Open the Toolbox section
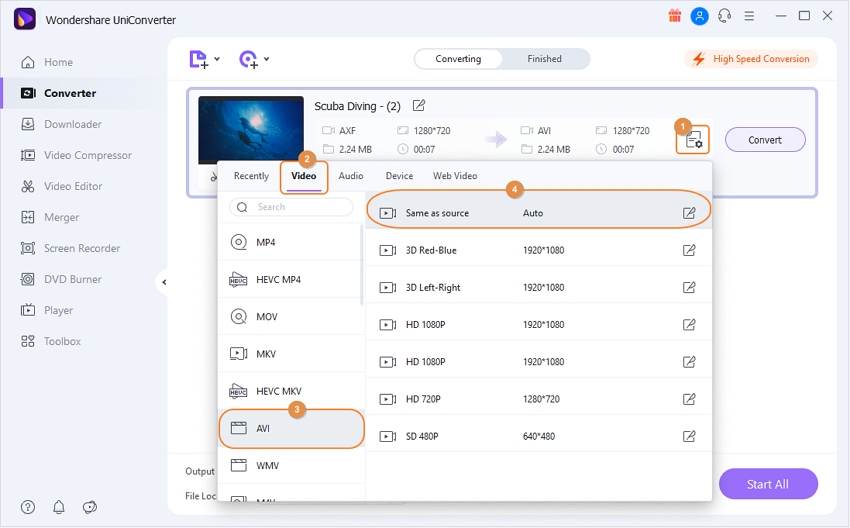The width and height of the screenshot is (850, 528). pos(50,341)
